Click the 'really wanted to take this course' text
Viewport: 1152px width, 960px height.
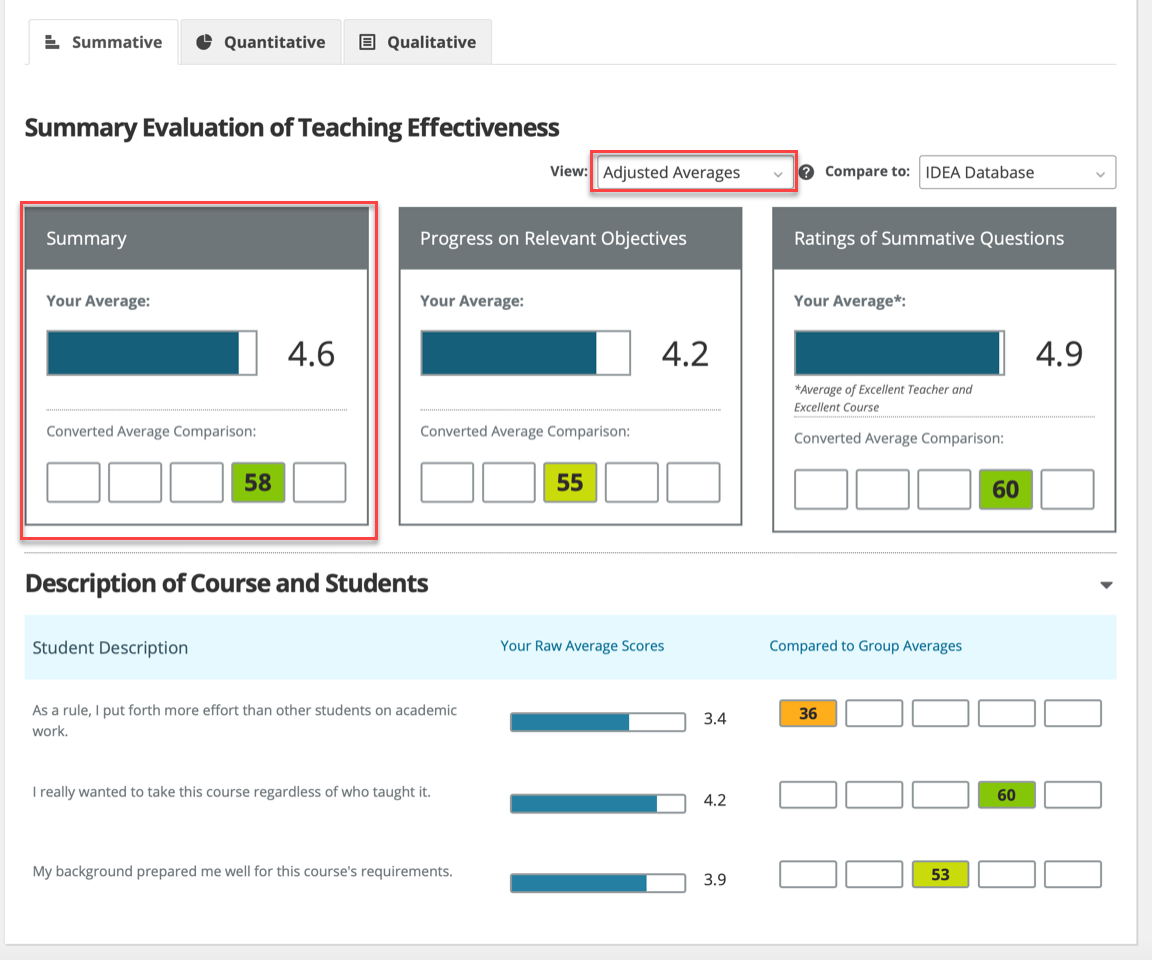coord(231,792)
